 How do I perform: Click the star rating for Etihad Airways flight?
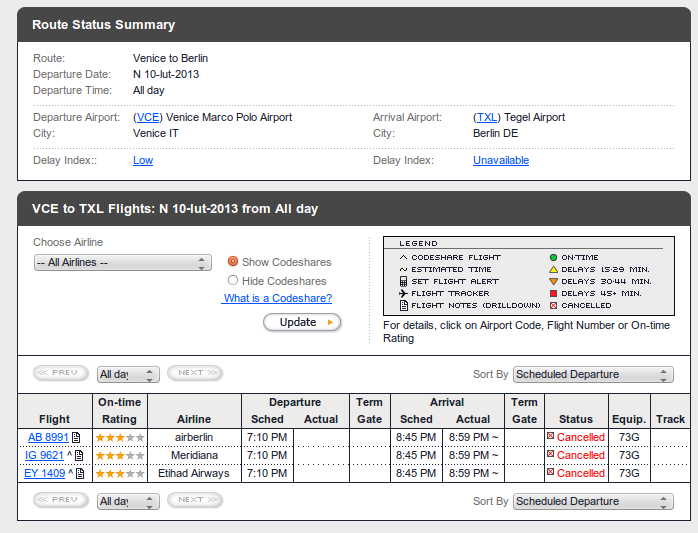point(120,473)
